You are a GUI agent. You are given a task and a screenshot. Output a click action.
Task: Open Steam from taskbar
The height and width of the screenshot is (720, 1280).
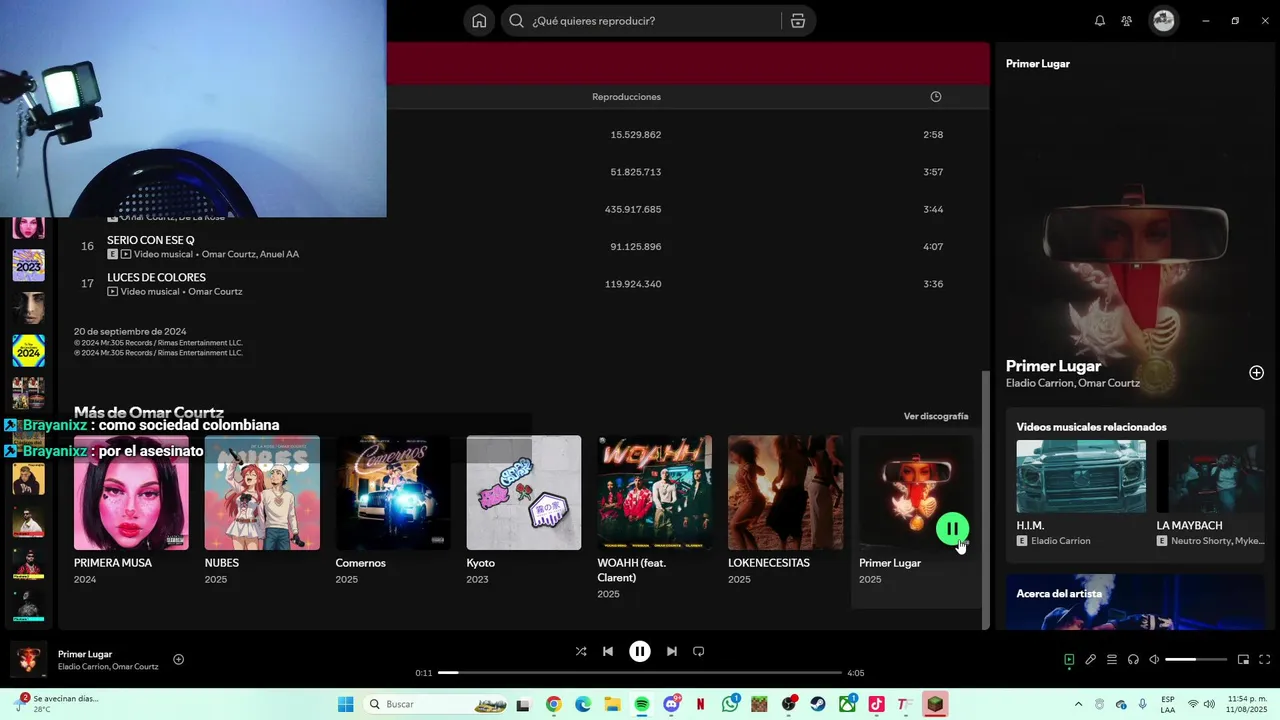point(818,704)
